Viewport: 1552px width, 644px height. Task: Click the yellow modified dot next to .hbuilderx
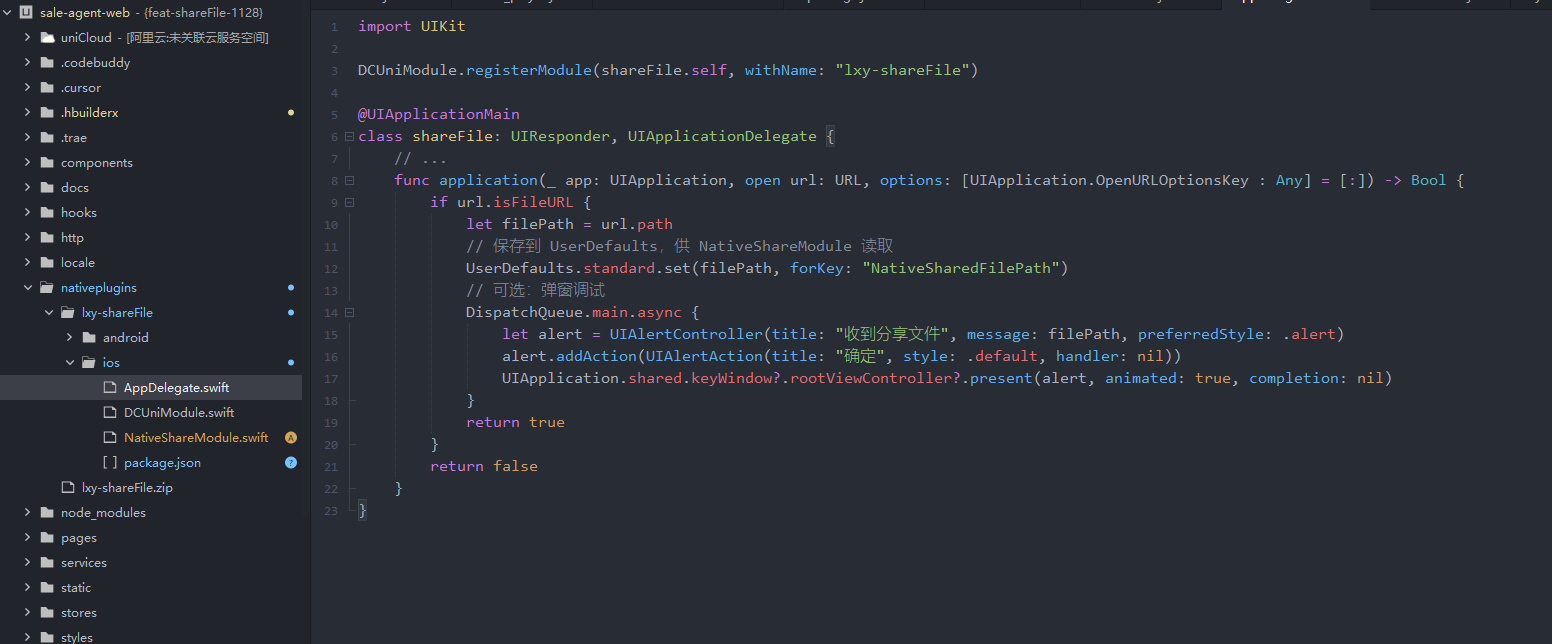(x=291, y=113)
